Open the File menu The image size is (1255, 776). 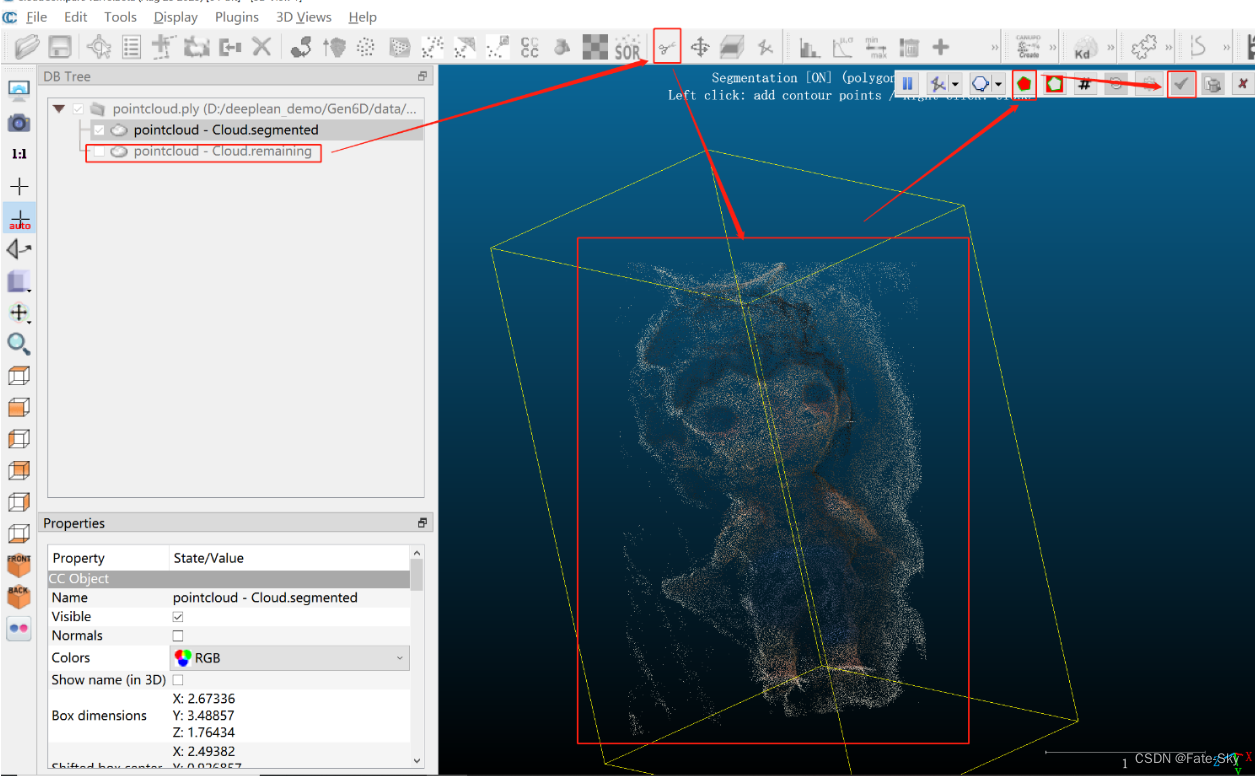tap(36, 17)
